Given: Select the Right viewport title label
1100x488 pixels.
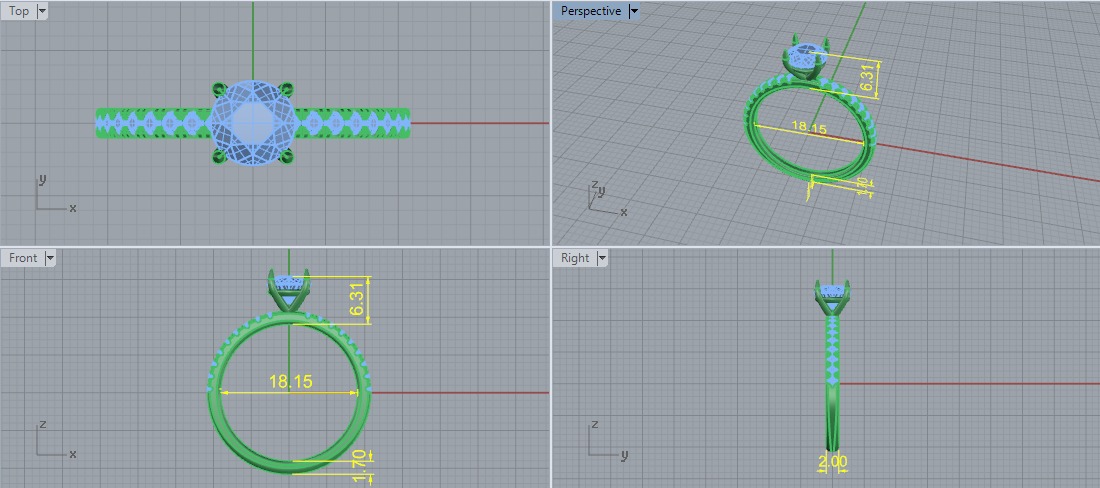Looking at the screenshot, I should [x=575, y=258].
